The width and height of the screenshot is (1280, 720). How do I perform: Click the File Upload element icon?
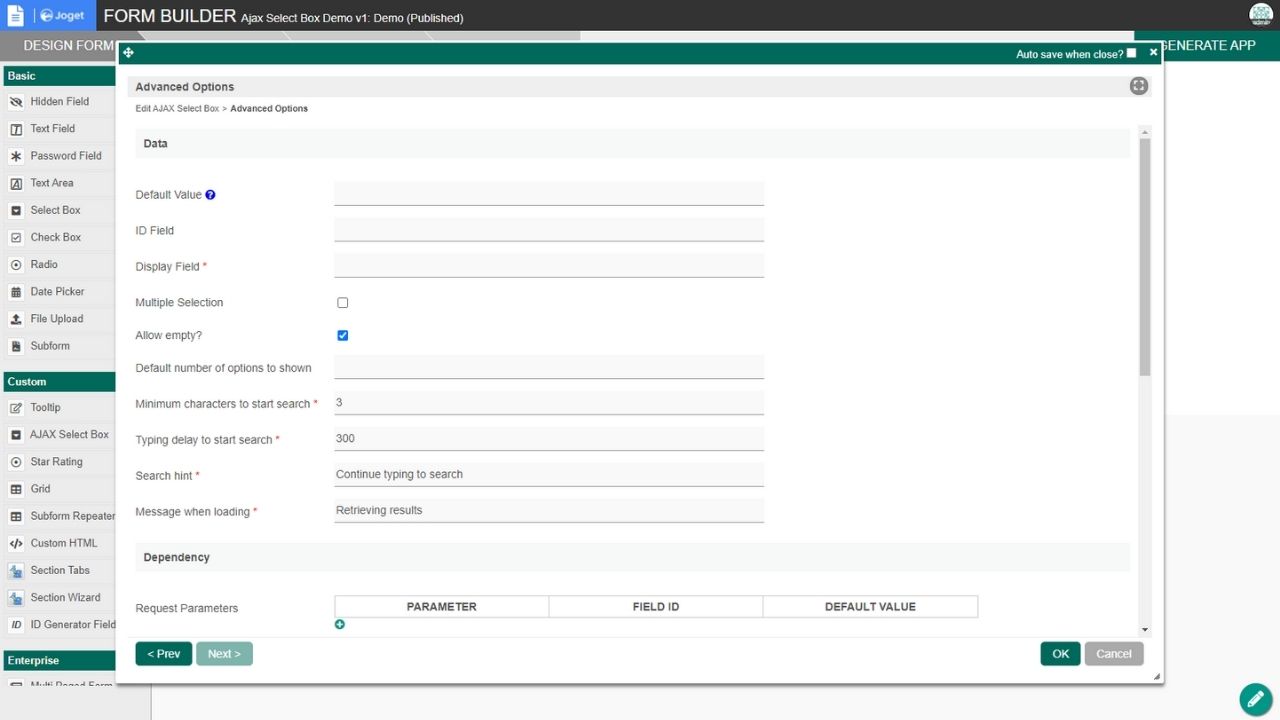coord(16,319)
